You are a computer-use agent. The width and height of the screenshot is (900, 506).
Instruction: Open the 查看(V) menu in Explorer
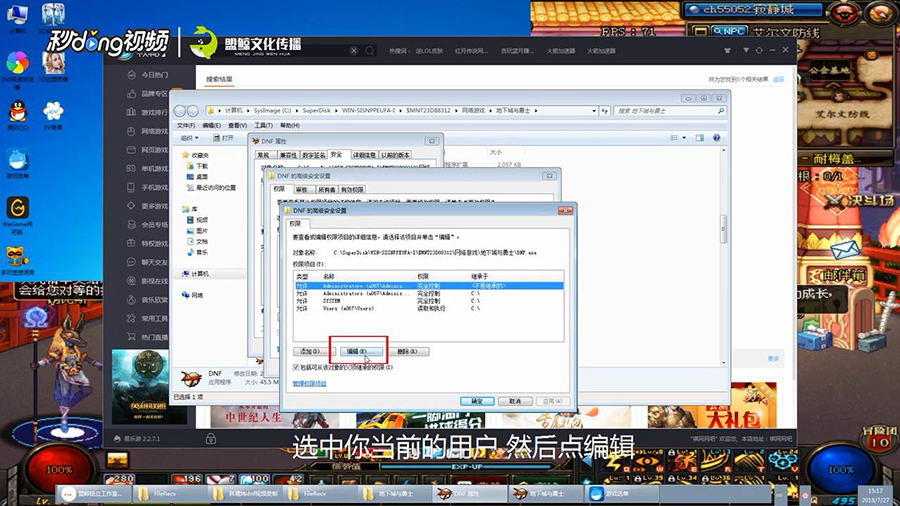[237, 125]
